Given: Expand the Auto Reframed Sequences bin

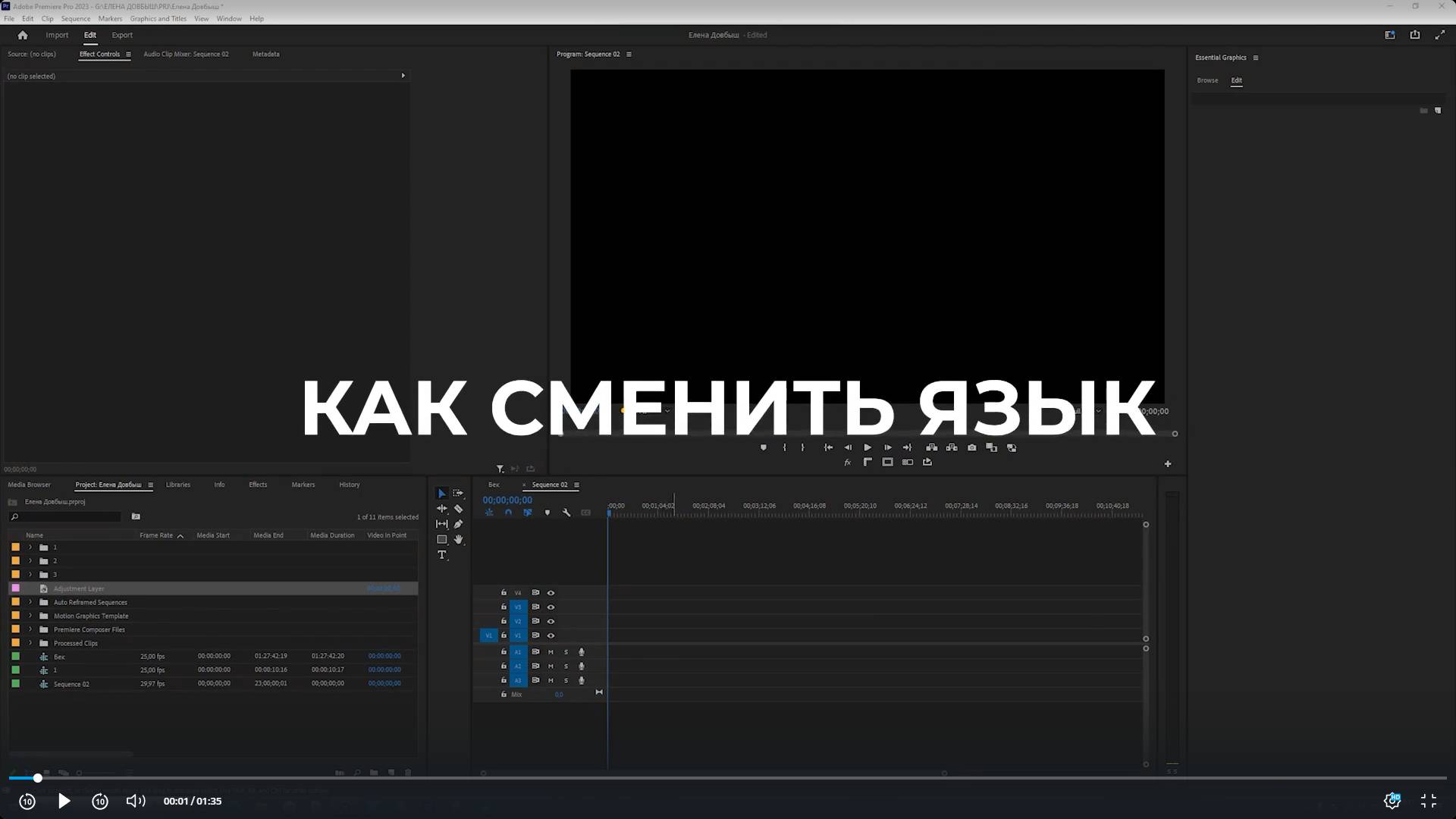Looking at the screenshot, I should 30,602.
